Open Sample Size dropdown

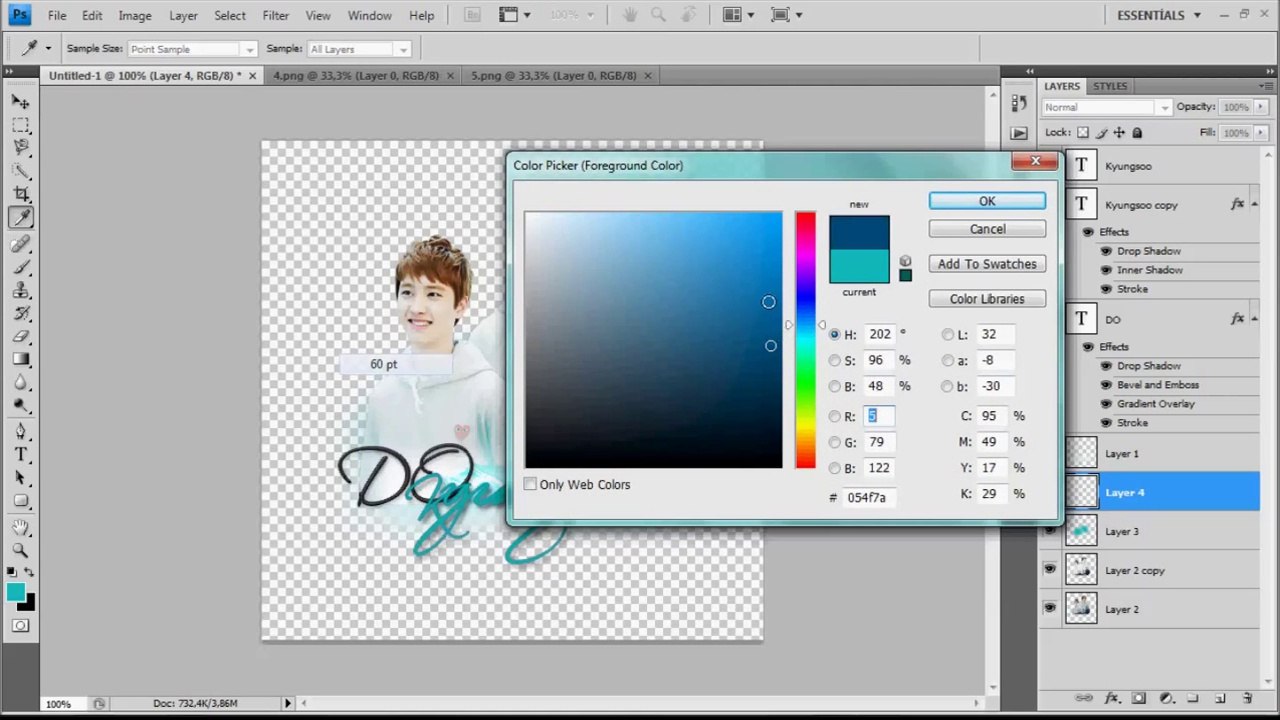(x=193, y=49)
